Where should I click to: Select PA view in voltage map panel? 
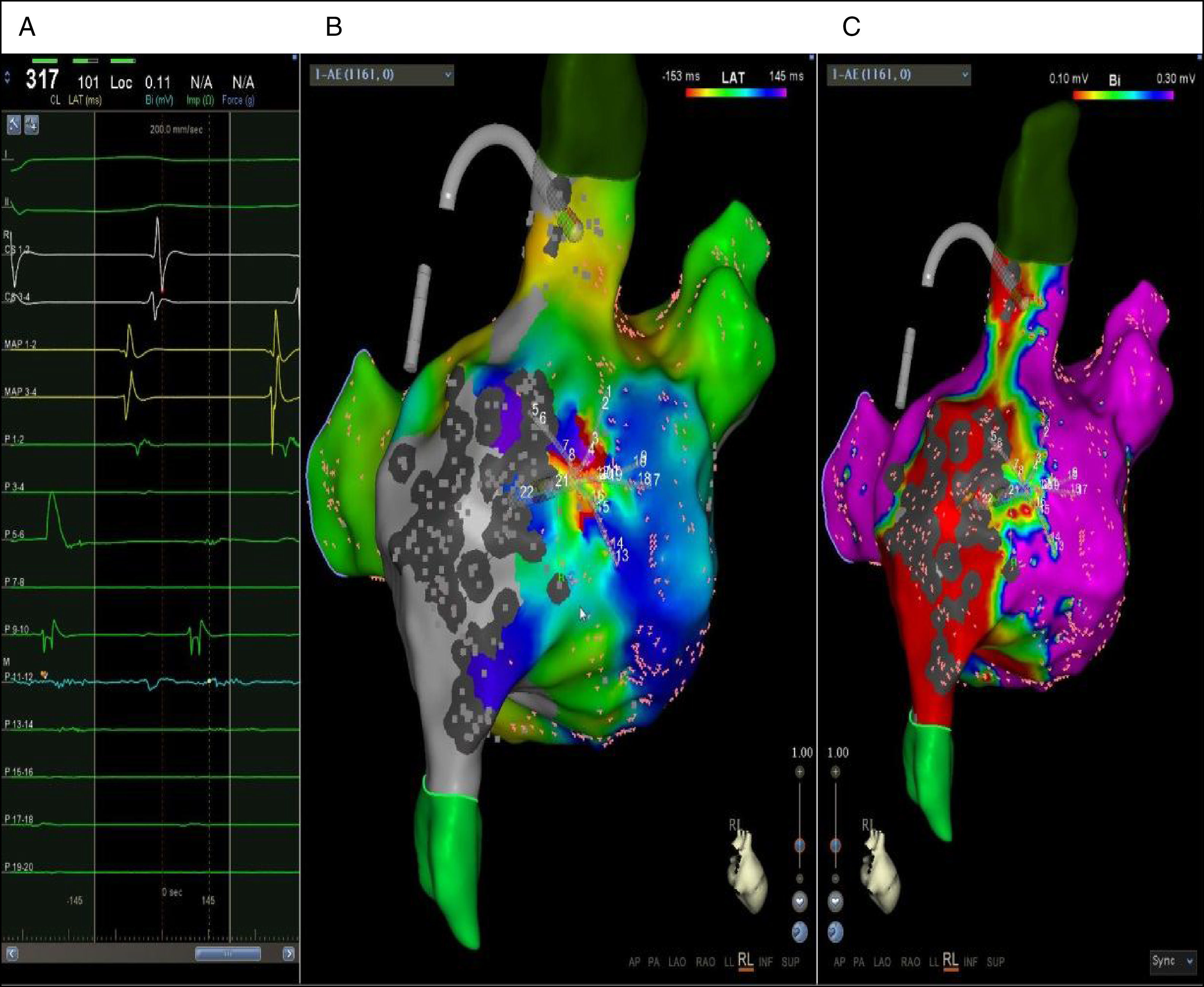click(x=858, y=962)
